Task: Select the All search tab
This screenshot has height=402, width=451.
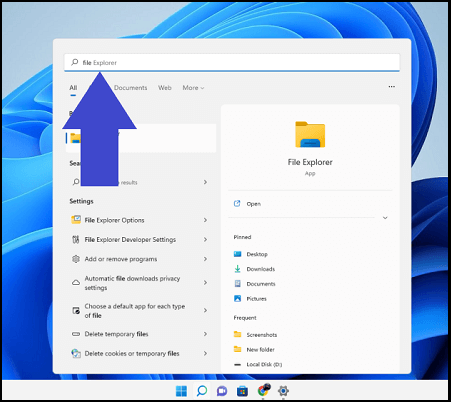Action: [73, 88]
